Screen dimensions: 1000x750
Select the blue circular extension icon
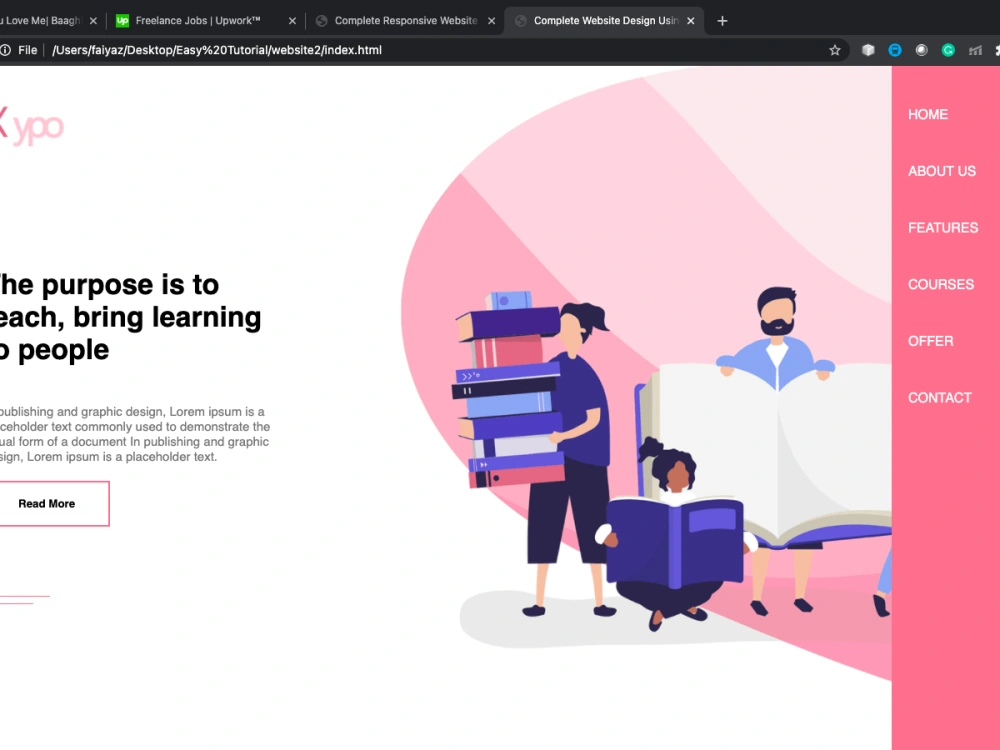coord(894,50)
